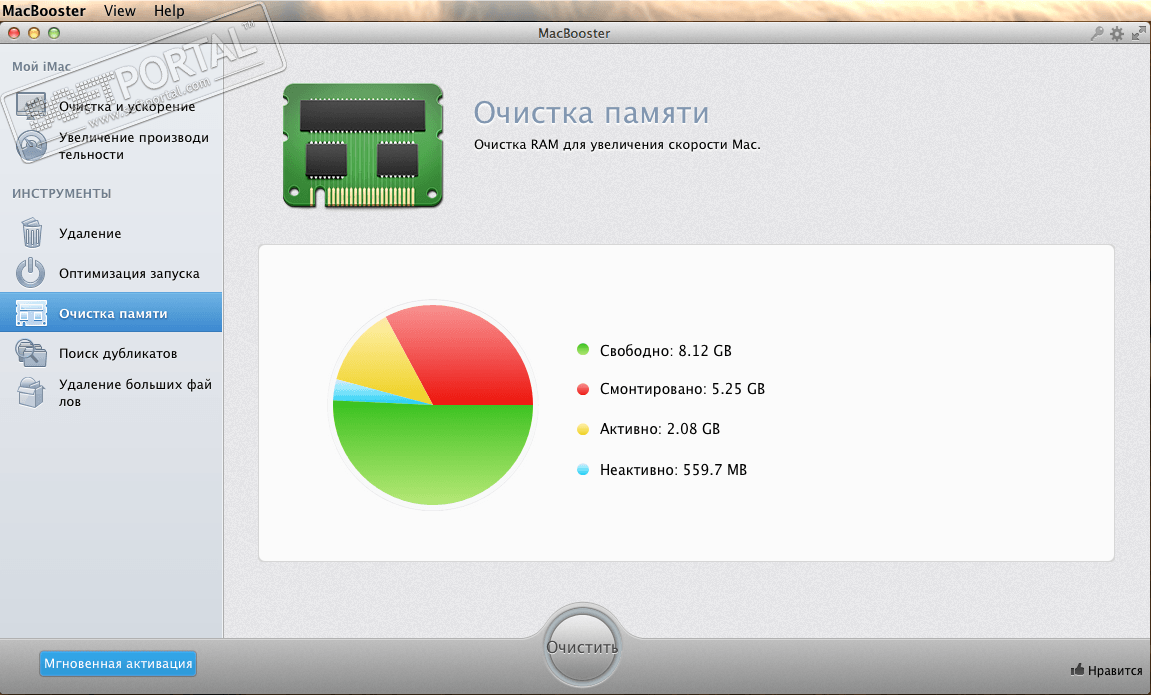
Task: Click the Очистка RAM для увеличения скорости Mac text
Action: (617, 145)
